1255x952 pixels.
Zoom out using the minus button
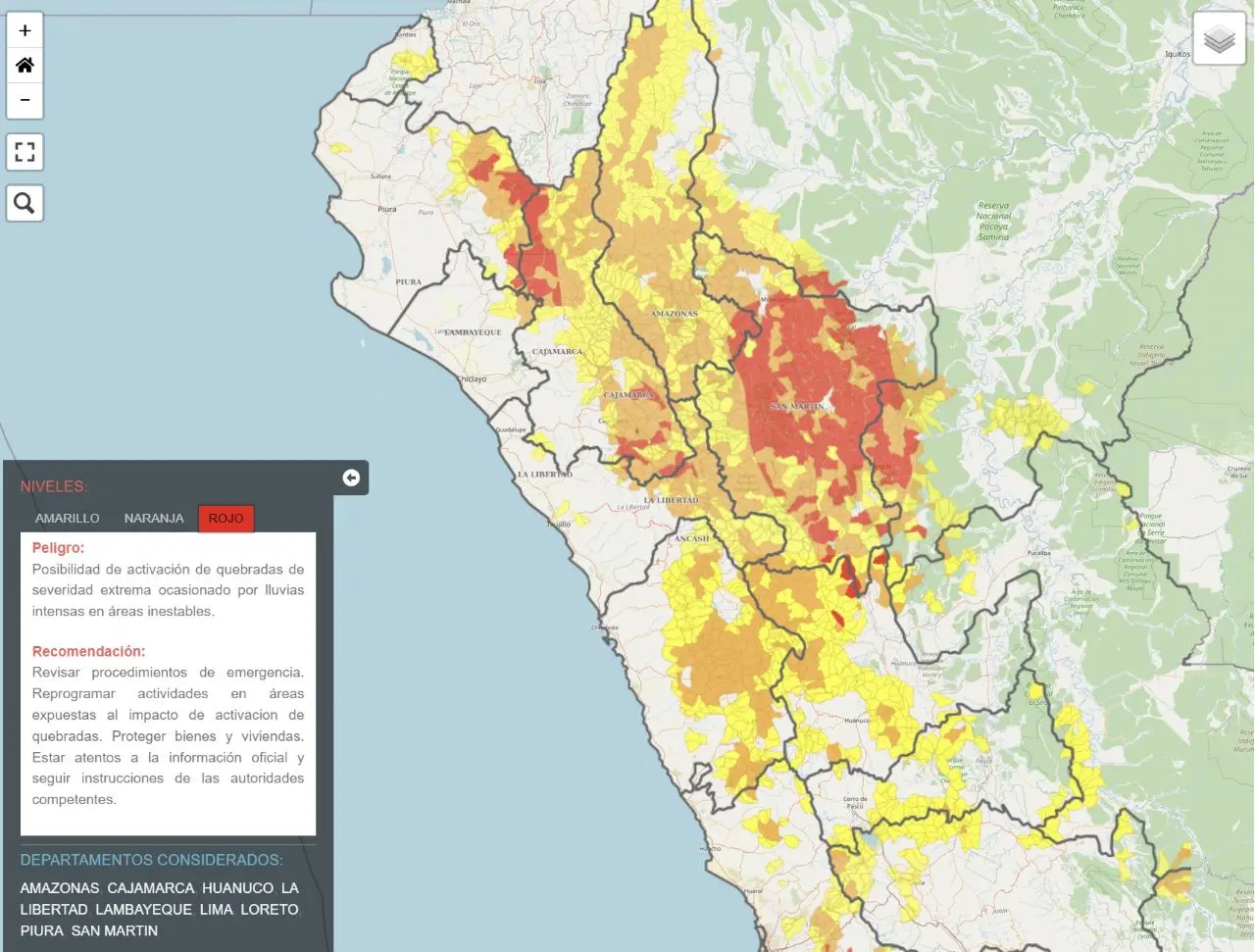point(24,100)
